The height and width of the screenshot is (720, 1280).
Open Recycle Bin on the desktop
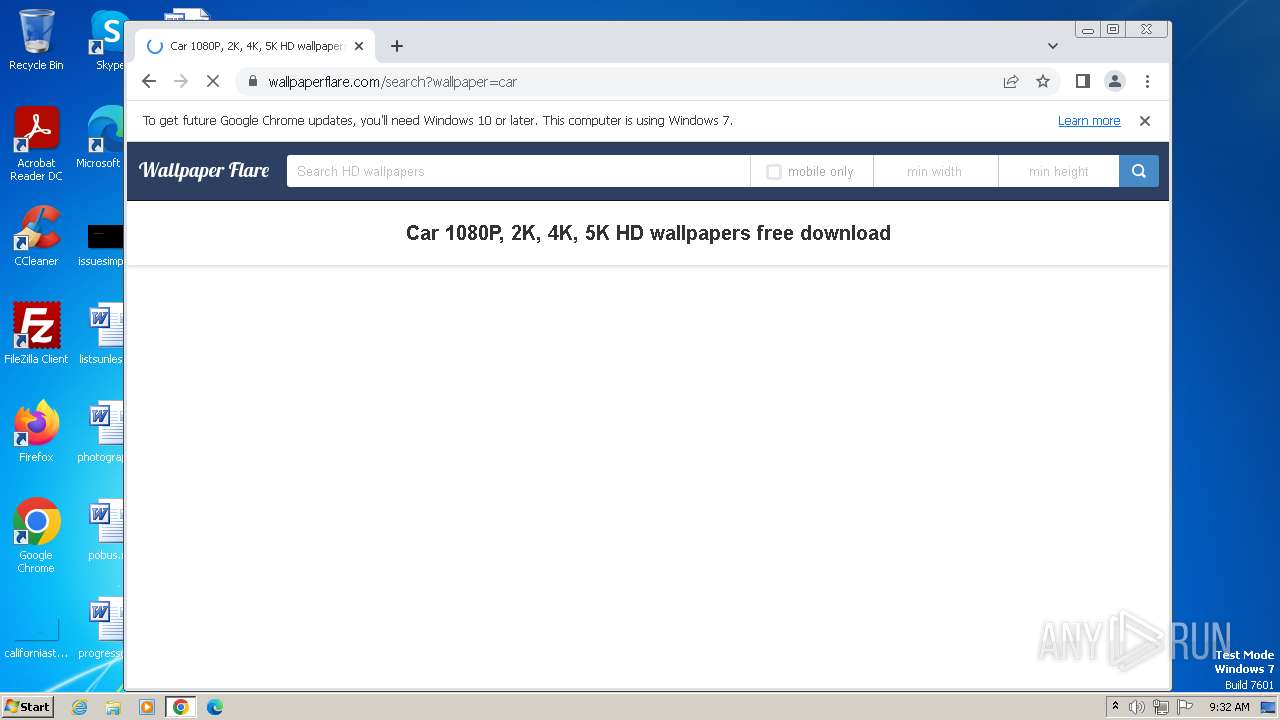[36, 40]
